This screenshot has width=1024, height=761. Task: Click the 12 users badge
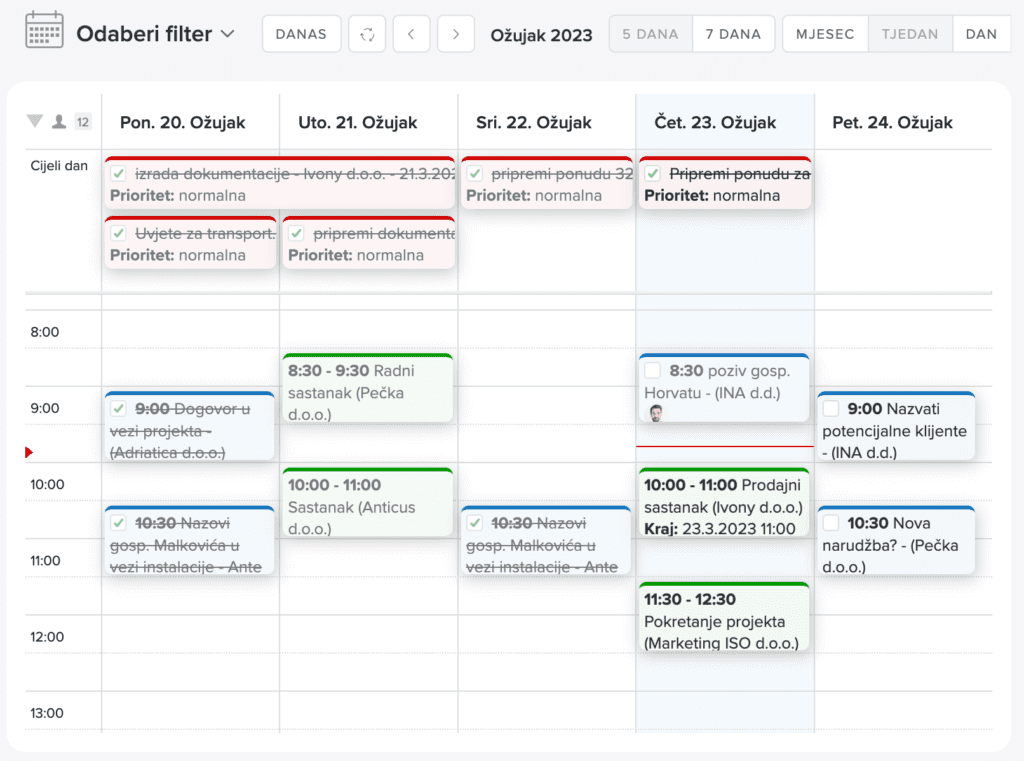pyautogui.click(x=83, y=122)
